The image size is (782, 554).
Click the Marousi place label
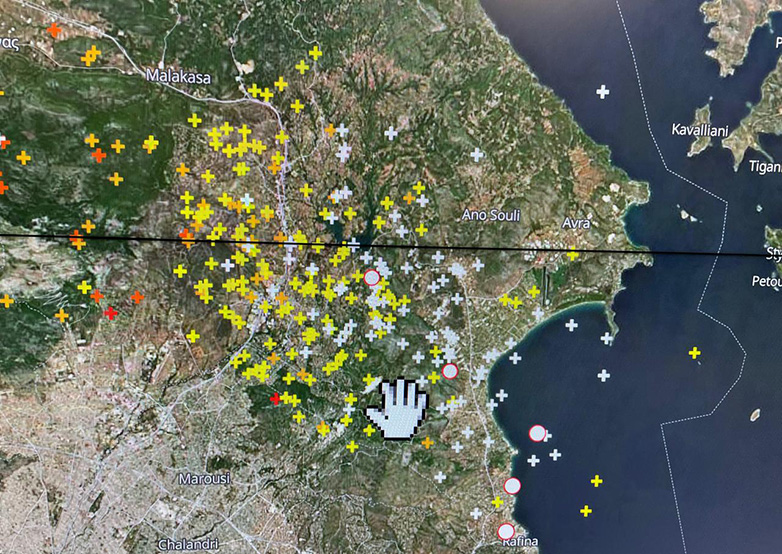tap(204, 479)
